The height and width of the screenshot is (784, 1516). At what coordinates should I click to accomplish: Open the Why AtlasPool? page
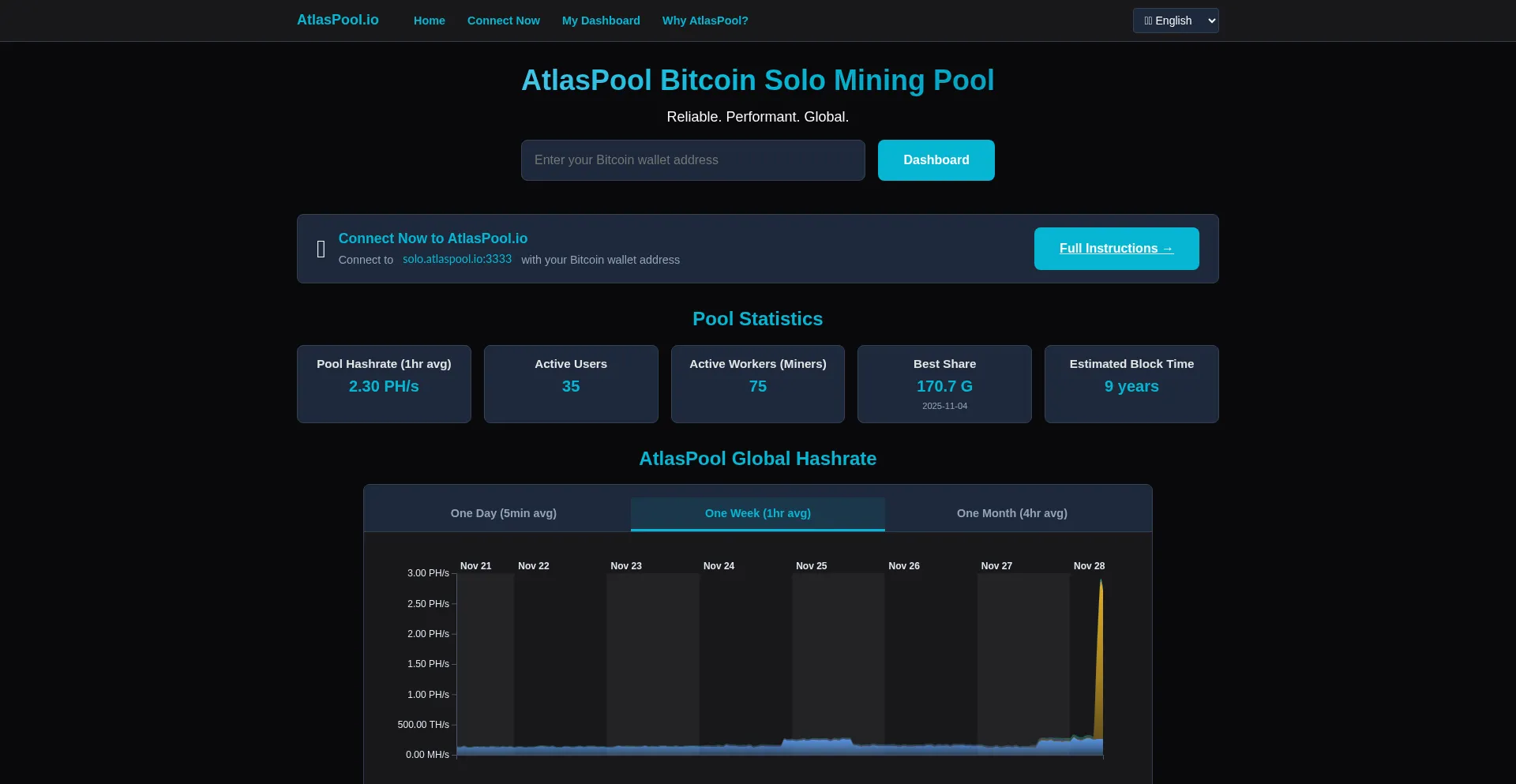[x=704, y=21]
